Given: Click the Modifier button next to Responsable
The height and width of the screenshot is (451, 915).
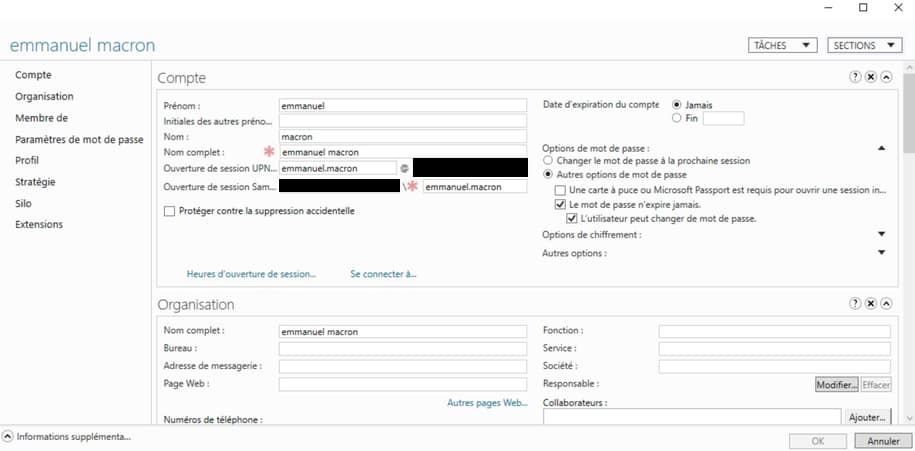Looking at the screenshot, I should (x=836, y=384).
